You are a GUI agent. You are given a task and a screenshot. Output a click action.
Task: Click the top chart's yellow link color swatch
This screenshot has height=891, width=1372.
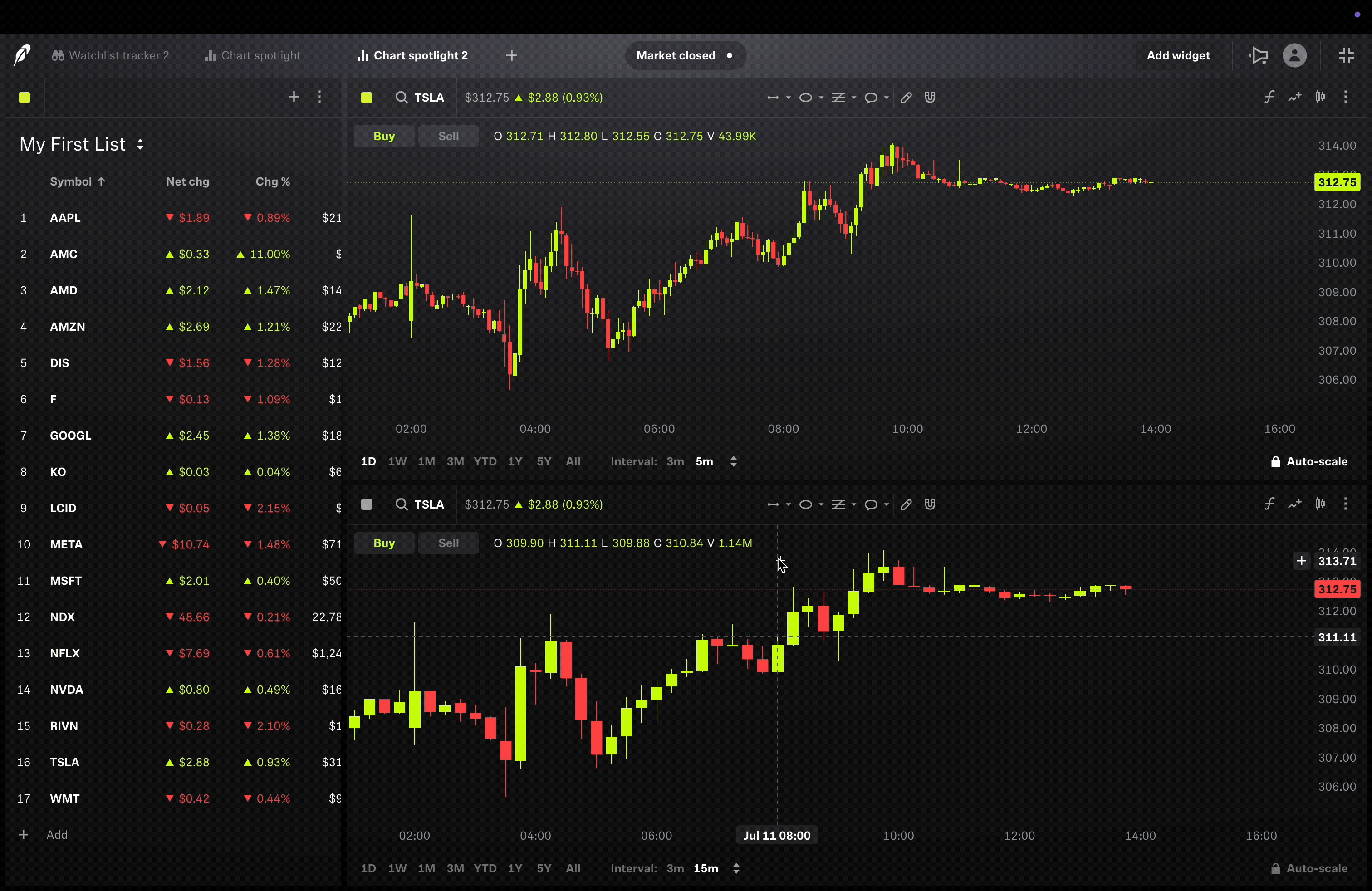[x=367, y=98]
